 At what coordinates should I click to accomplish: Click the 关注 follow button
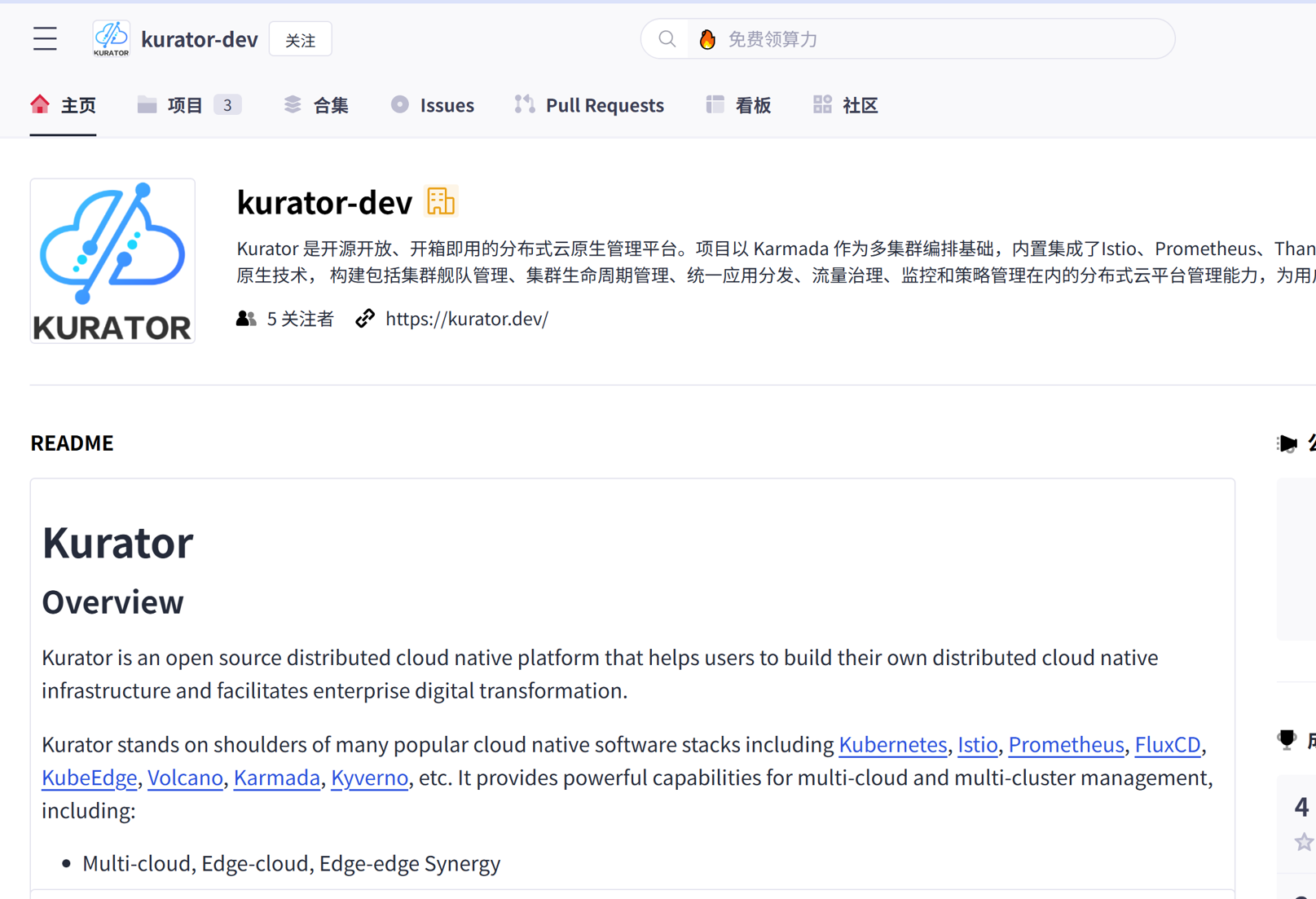(x=301, y=39)
